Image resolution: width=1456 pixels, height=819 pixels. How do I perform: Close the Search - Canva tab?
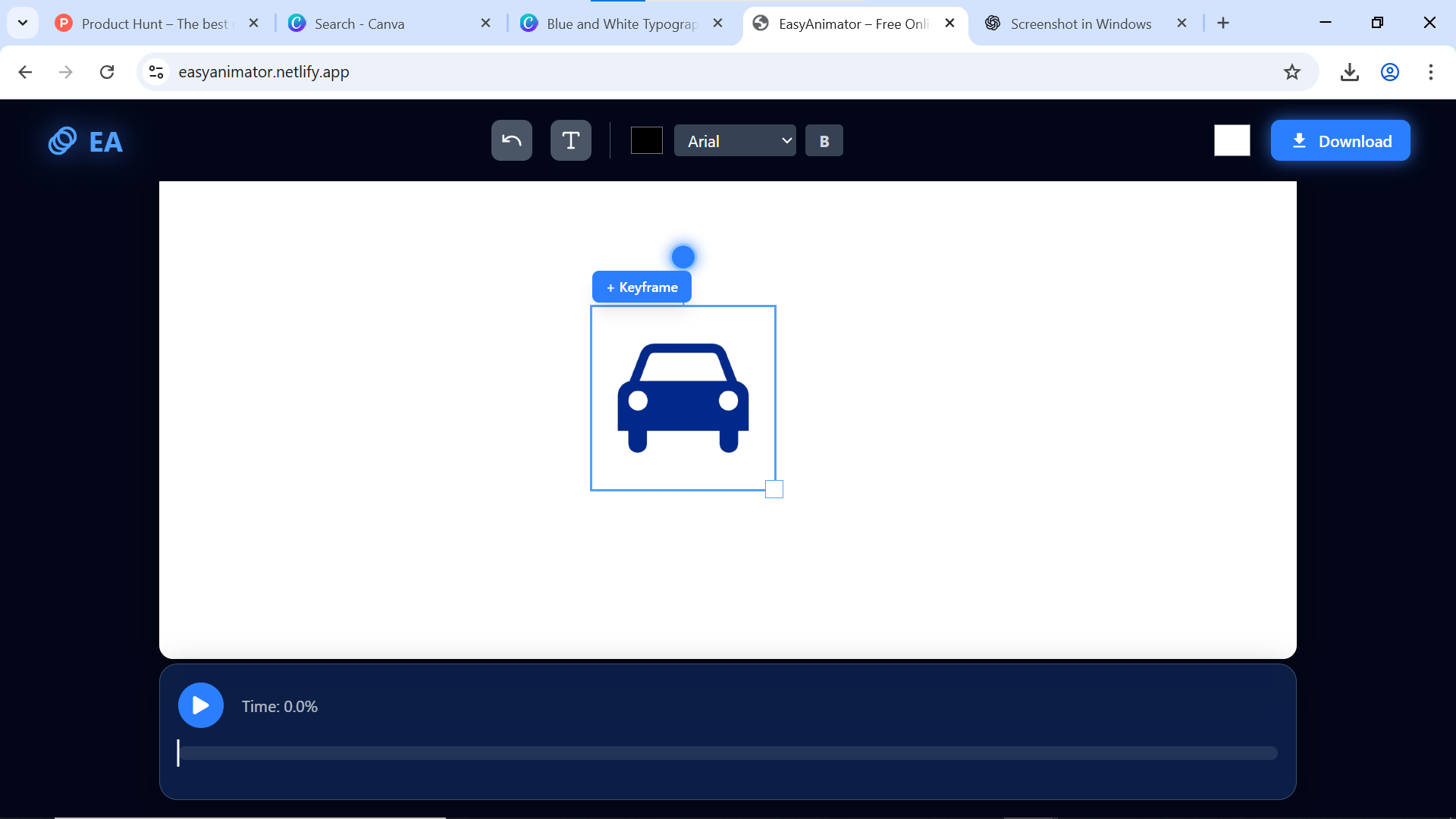[x=486, y=24]
